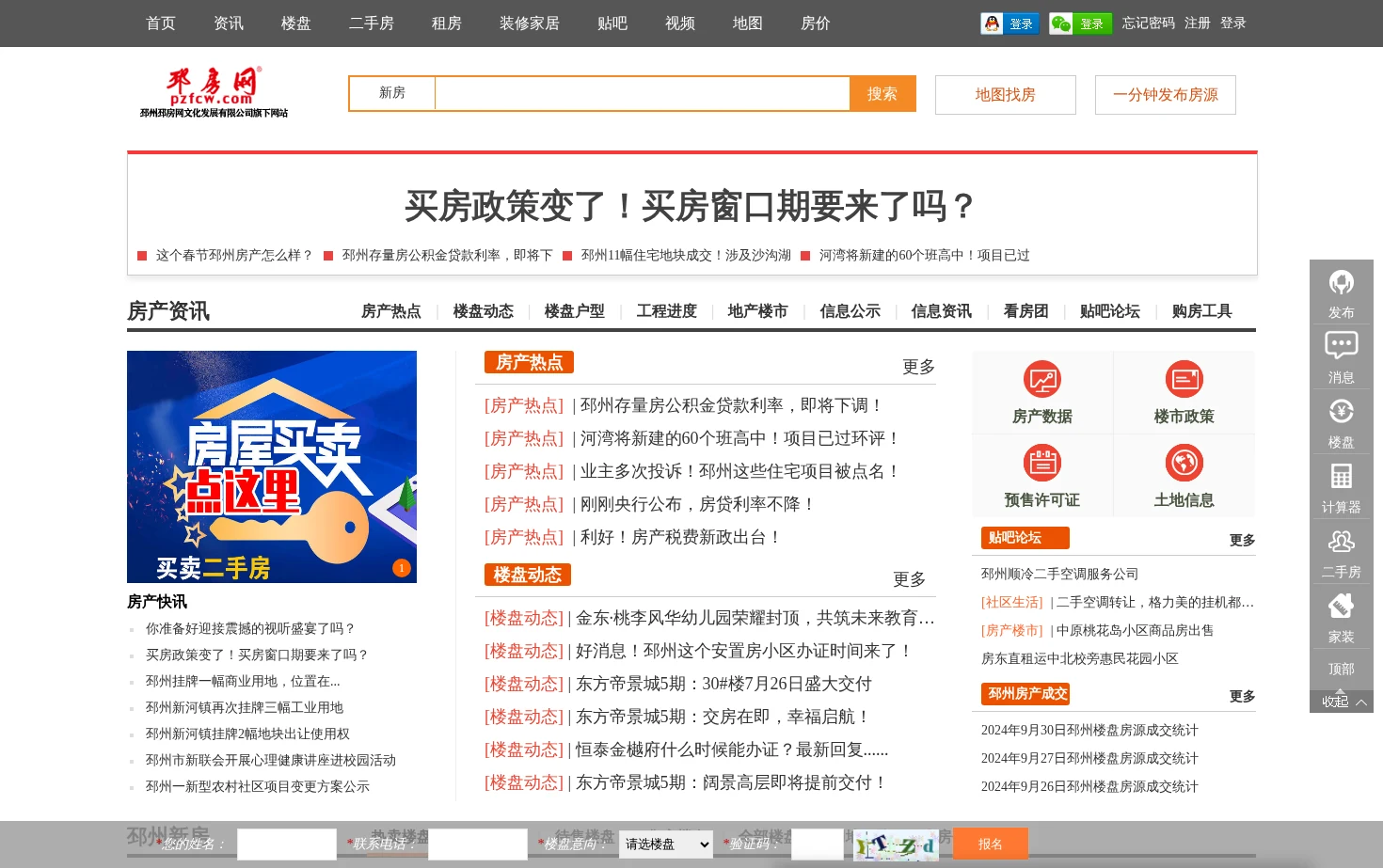
Task: Open article 利好！房产税费新政出台！
Action: [681, 537]
